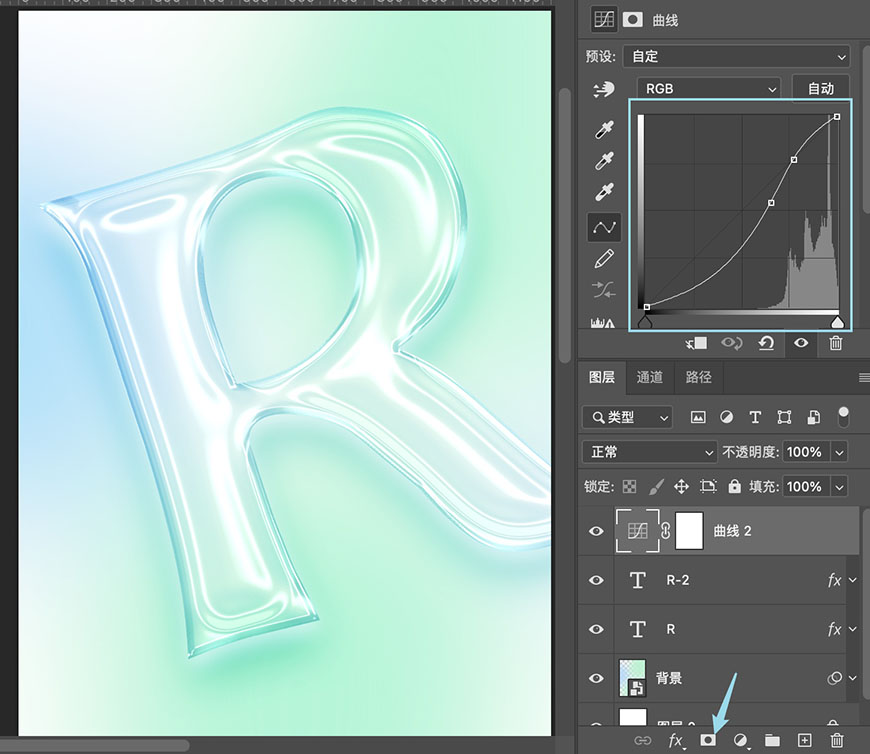Toggle prevent auto-nesting artboard lock

(x=708, y=487)
